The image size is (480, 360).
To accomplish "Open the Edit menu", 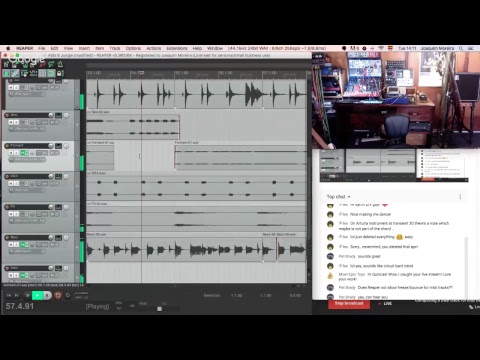I will pyautogui.click(x=54, y=48).
